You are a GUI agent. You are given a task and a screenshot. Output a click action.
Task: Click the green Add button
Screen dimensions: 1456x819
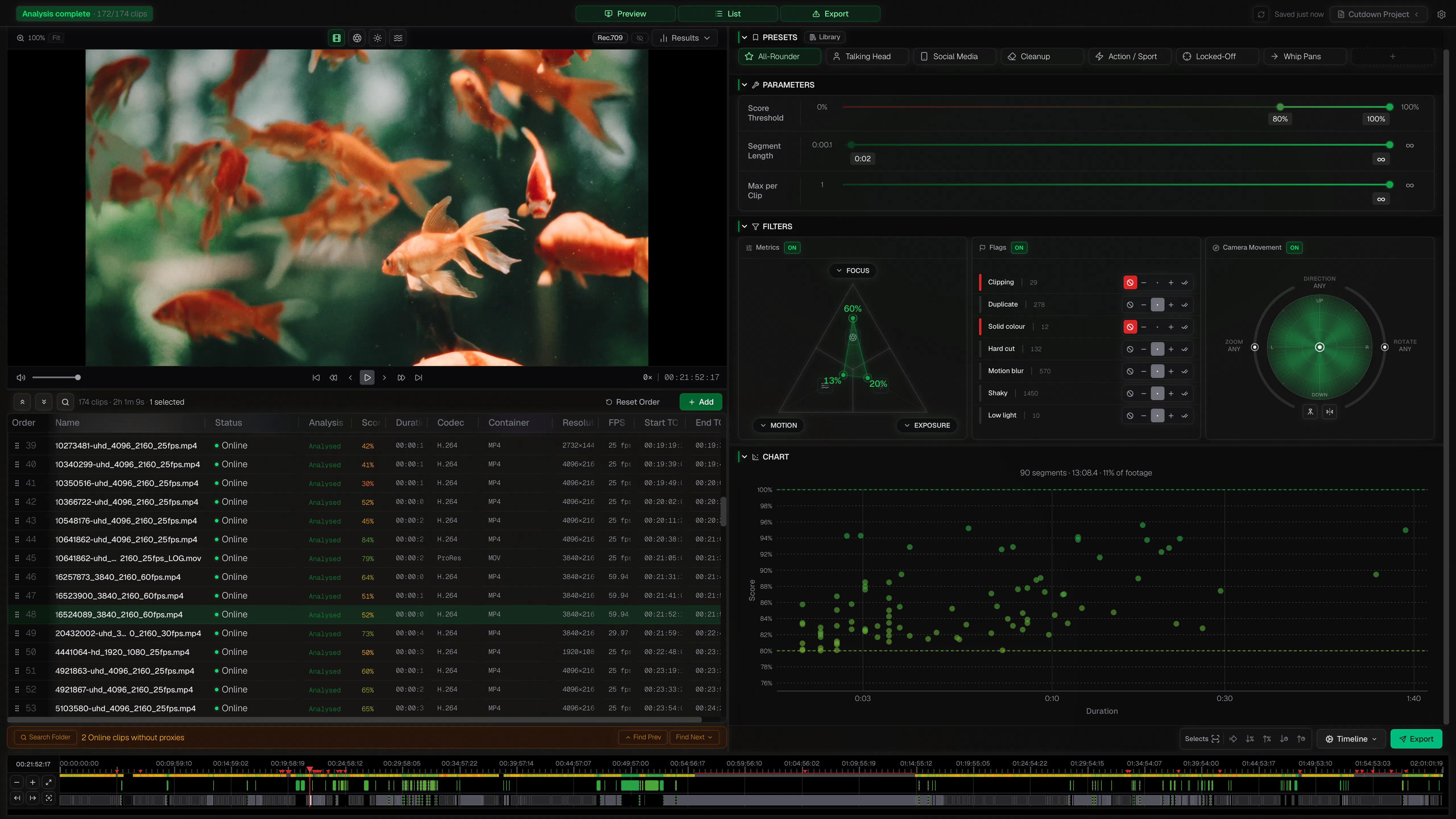pos(701,402)
